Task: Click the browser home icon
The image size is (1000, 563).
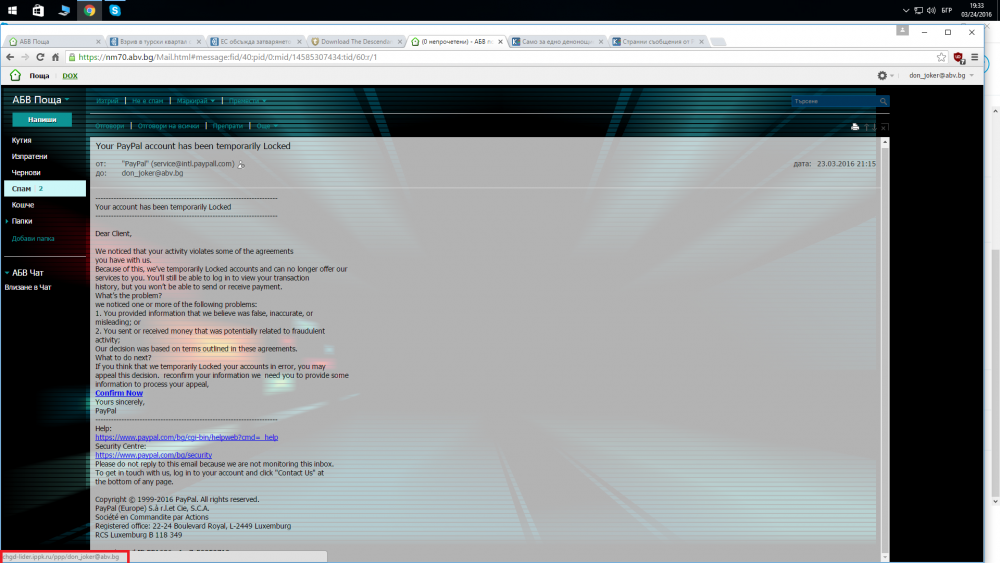Action: (55, 57)
